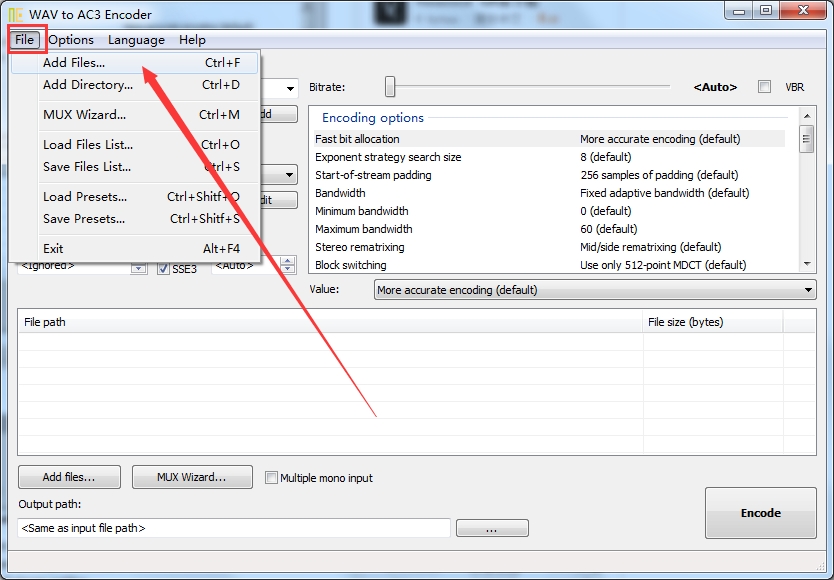
Task: Enable the VBR checkbox
Action: pos(764,87)
